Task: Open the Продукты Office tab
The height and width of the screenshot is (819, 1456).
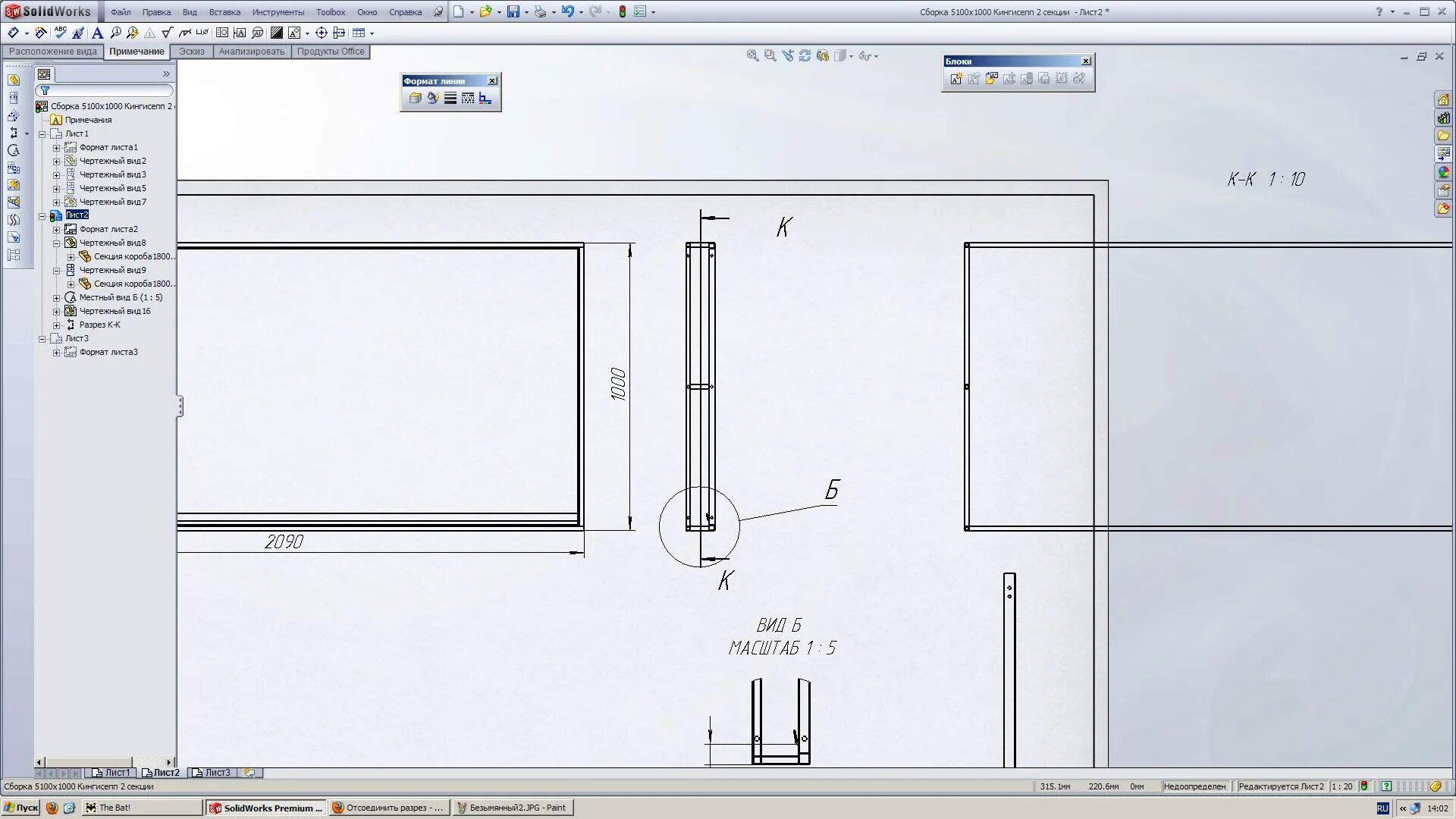Action: coord(331,52)
